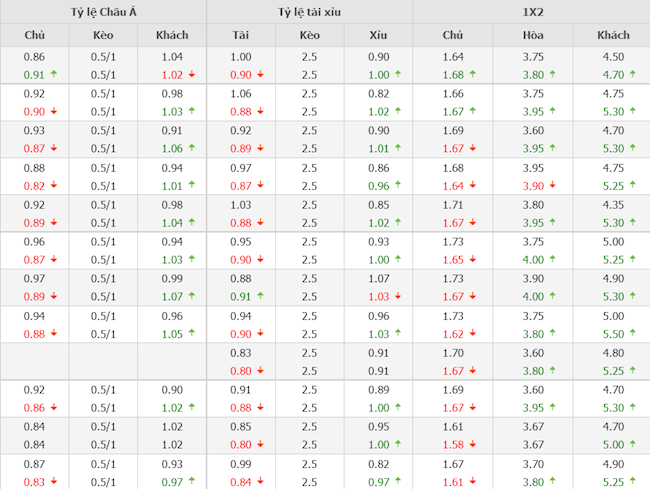This screenshot has height=489, width=650.
Task: Click the Xỉu column header
Action: tap(378, 36)
